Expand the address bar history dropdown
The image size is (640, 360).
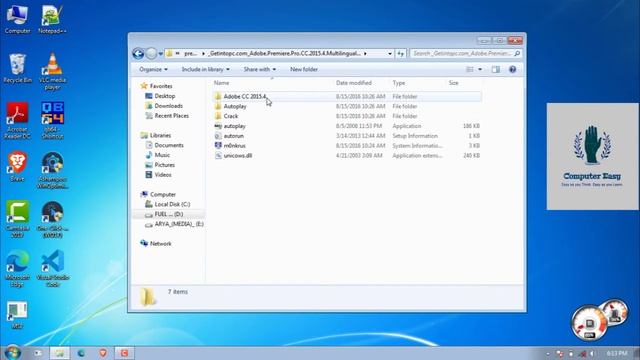click(390, 53)
